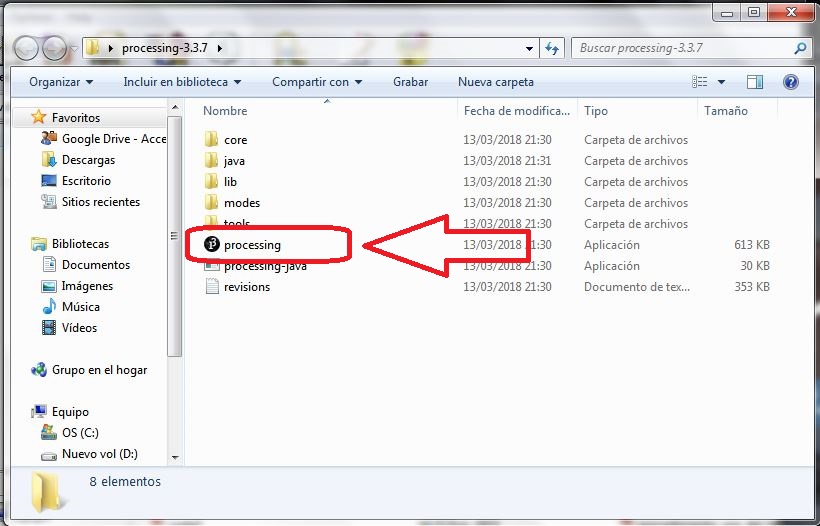820x526 pixels.
Task: Open the Compartir con dropdown
Action: coord(317,82)
